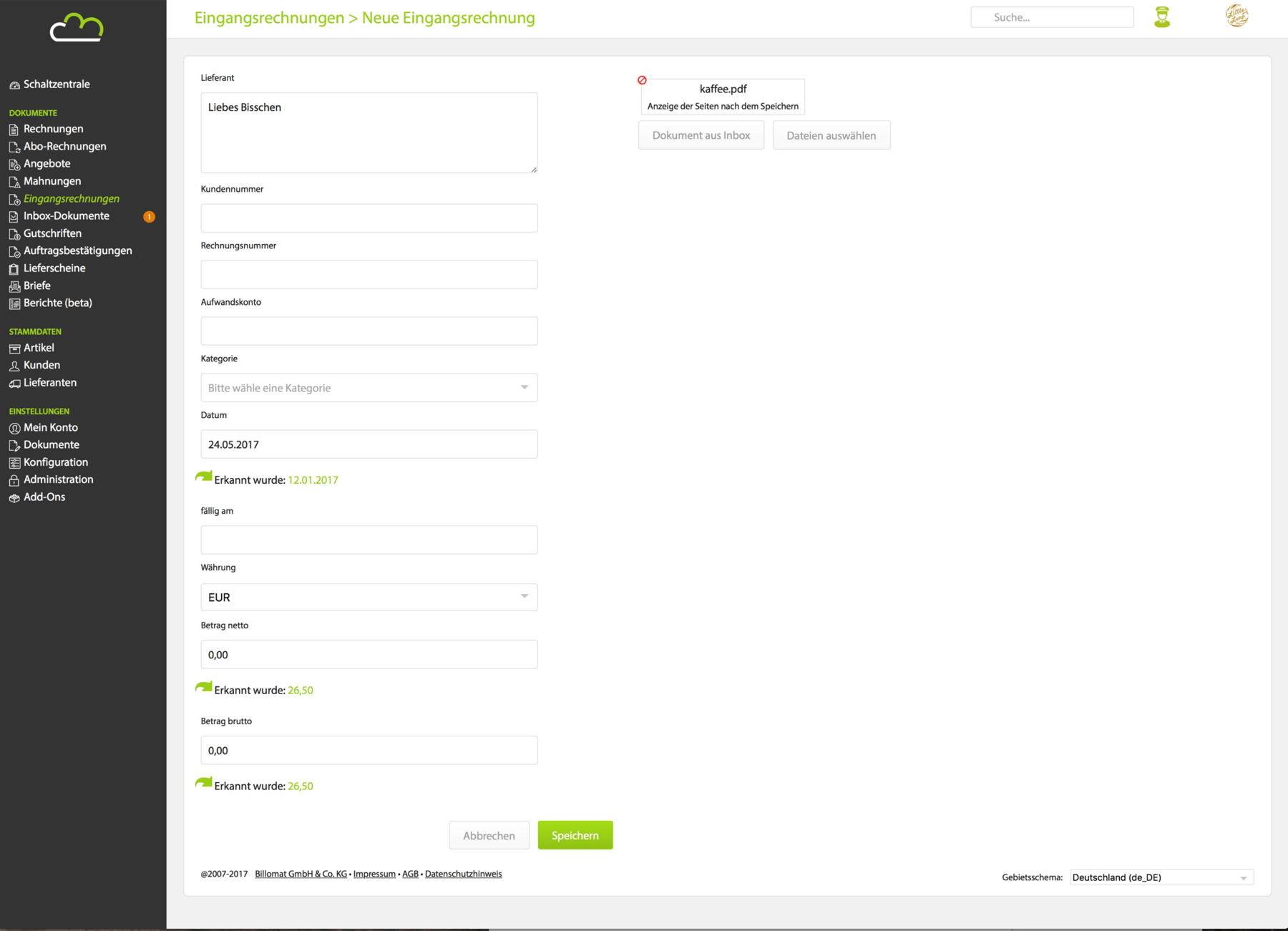Click the green user figure icon in the header

point(1162,17)
